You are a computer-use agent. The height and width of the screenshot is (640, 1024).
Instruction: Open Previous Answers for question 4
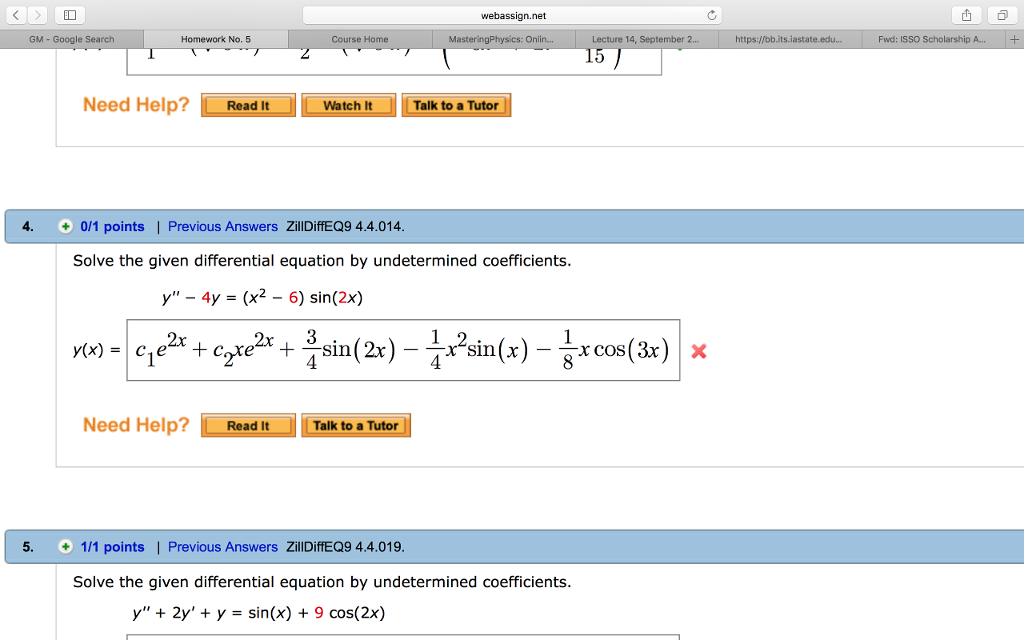[223, 227]
